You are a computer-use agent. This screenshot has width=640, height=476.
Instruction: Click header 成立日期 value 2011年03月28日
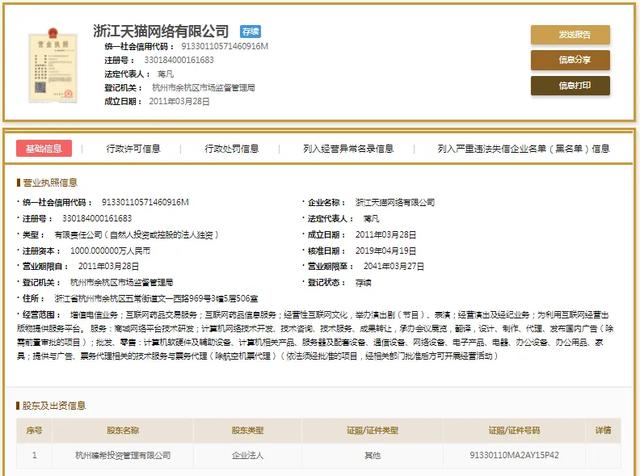tap(179, 101)
